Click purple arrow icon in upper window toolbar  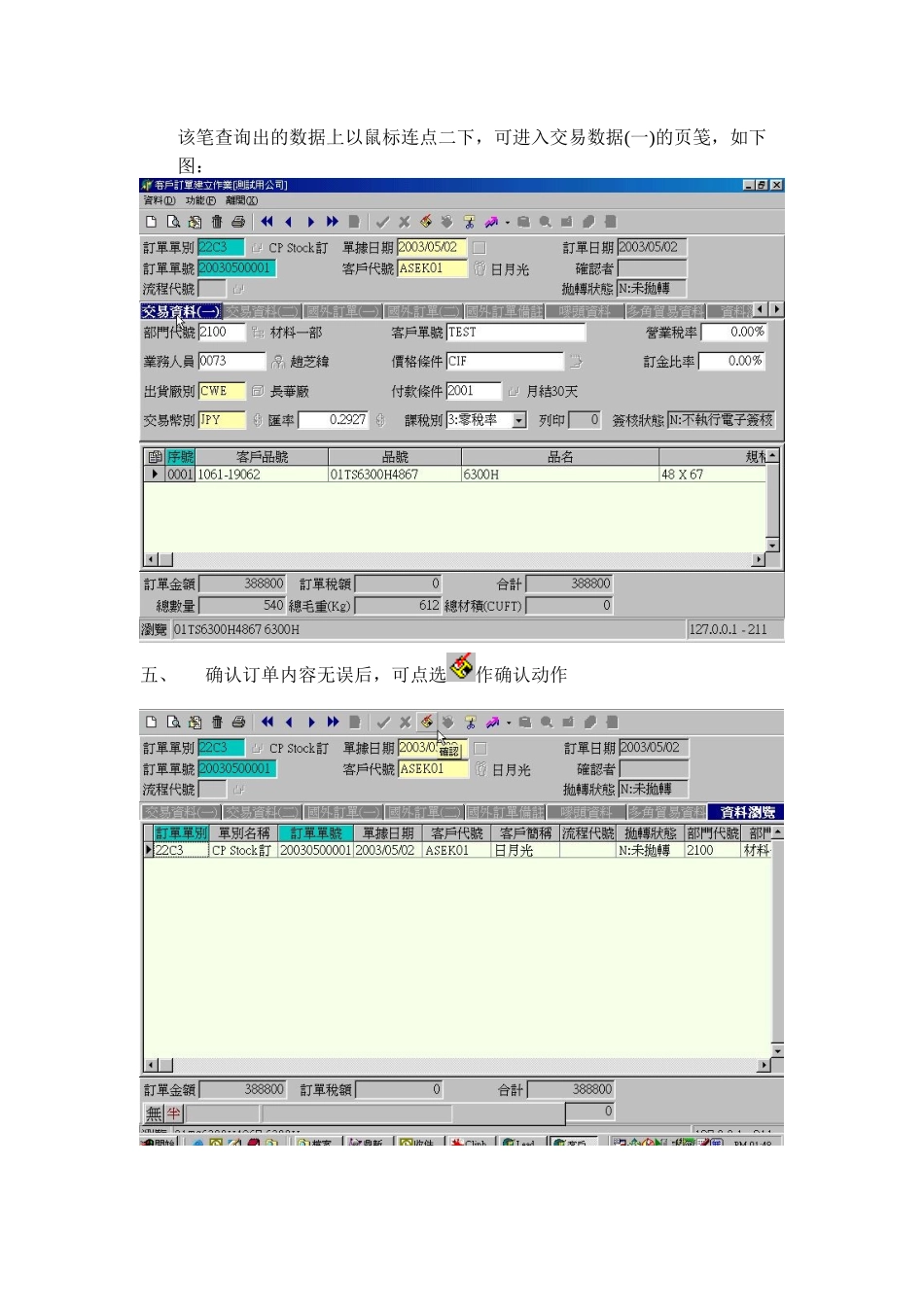point(491,222)
